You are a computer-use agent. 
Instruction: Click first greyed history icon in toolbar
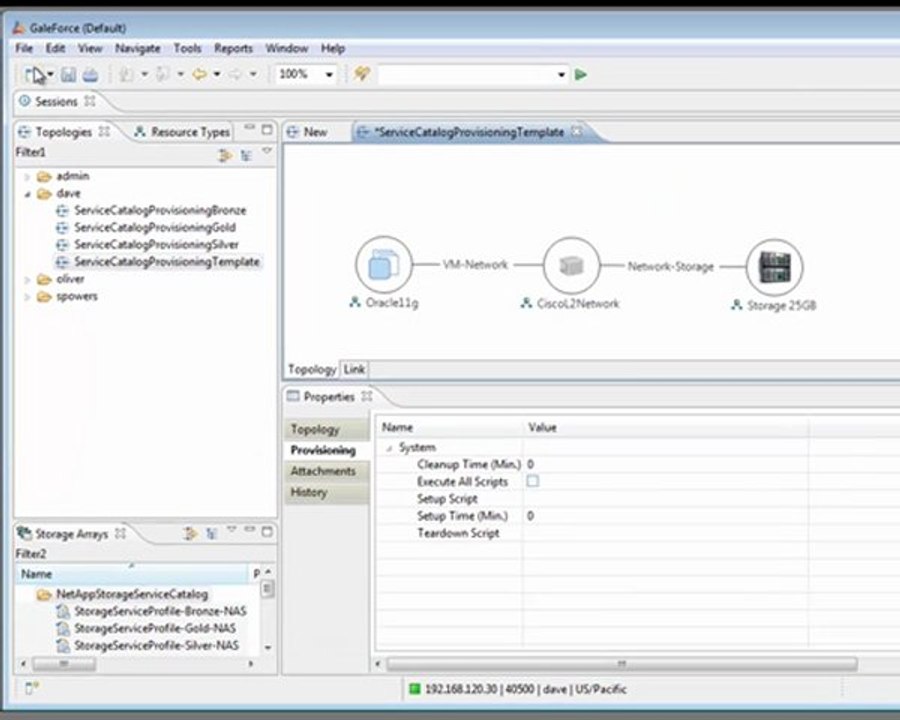pyautogui.click(x=126, y=75)
